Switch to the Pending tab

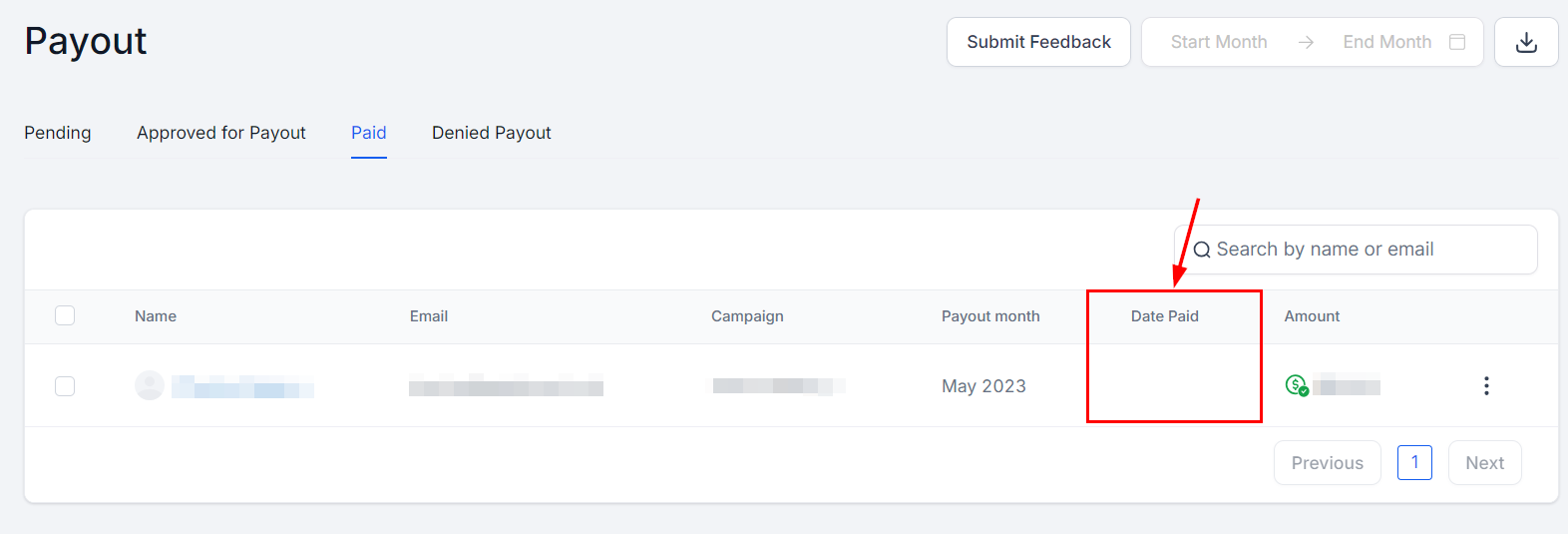58,133
